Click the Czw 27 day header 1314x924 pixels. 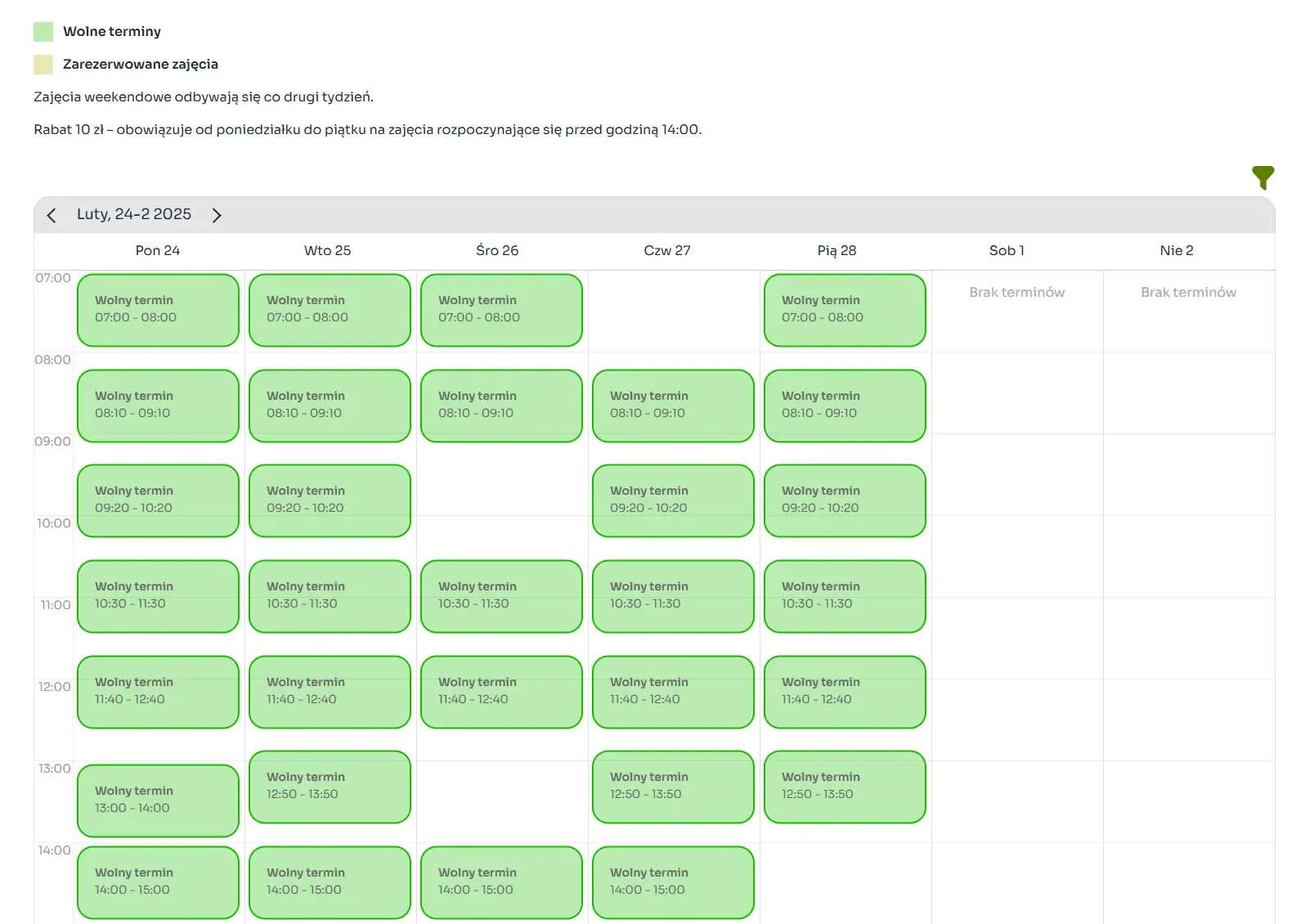click(x=667, y=251)
